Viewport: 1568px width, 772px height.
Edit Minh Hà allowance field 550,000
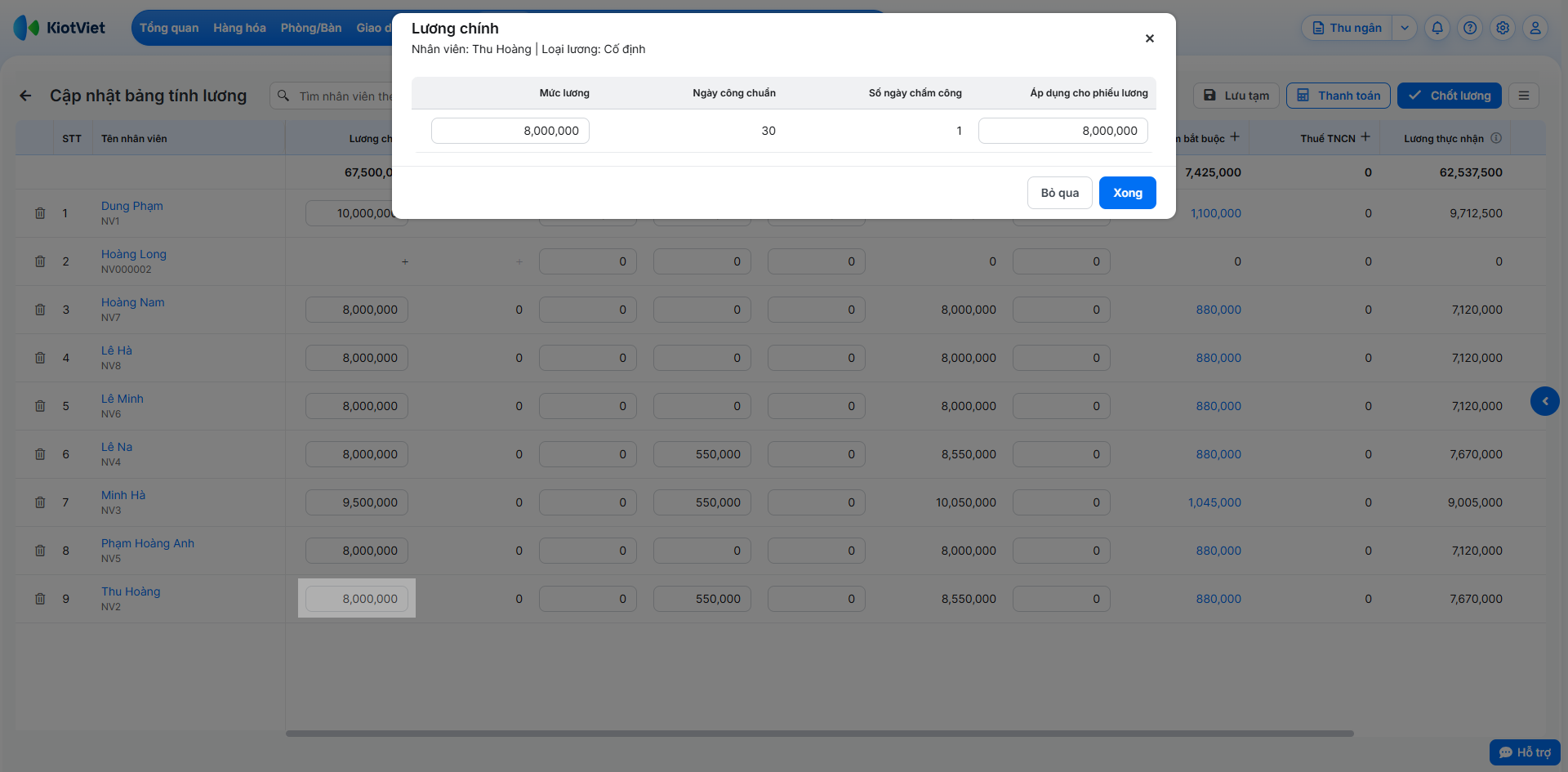[702, 502]
